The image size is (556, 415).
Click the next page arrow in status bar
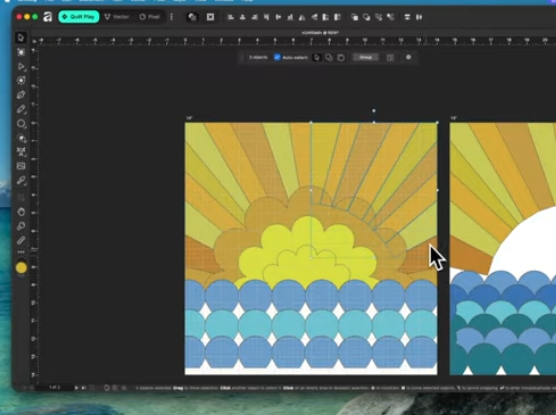(76, 388)
